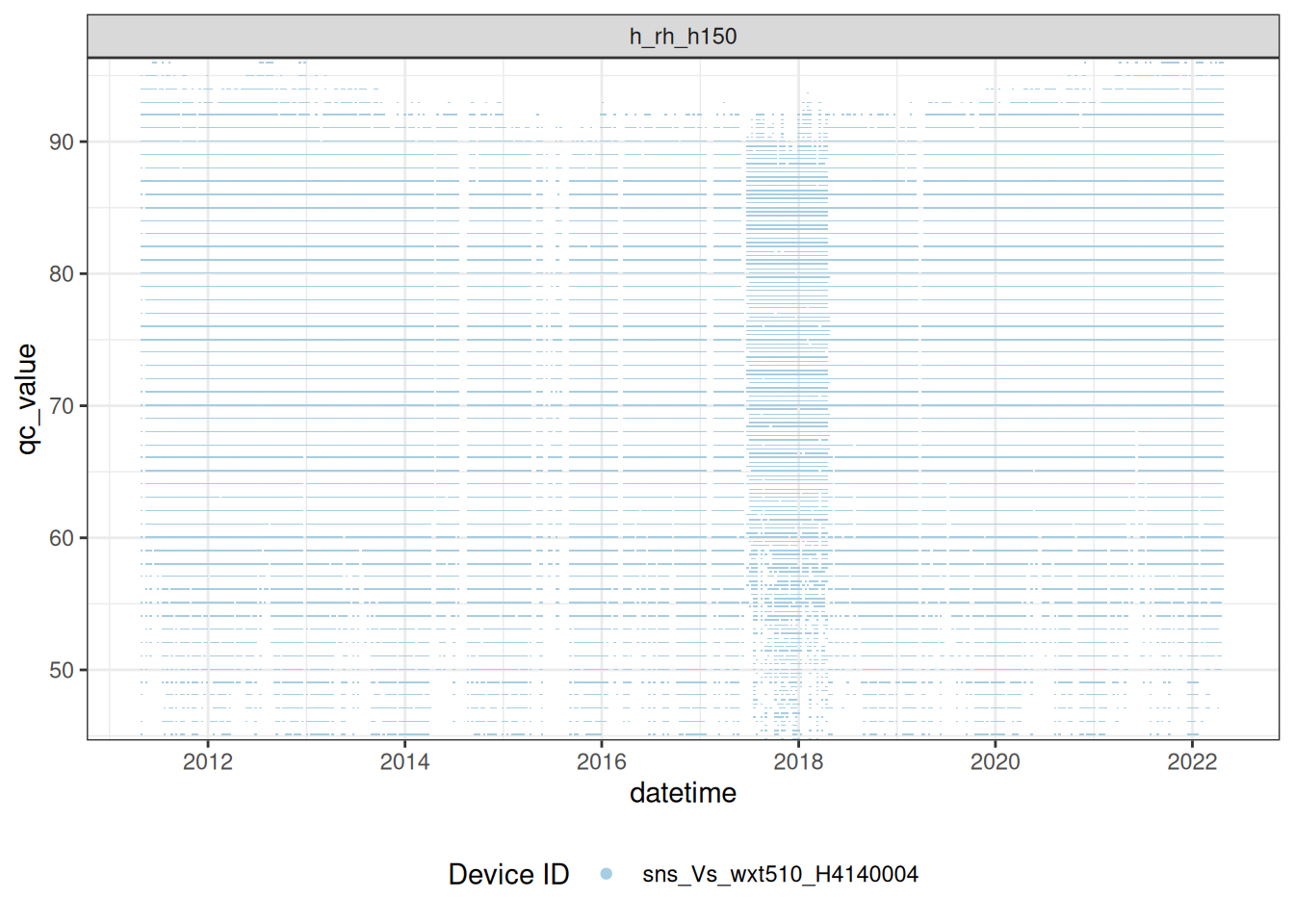Click gridline intersection of 2020 and 80

point(995,273)
